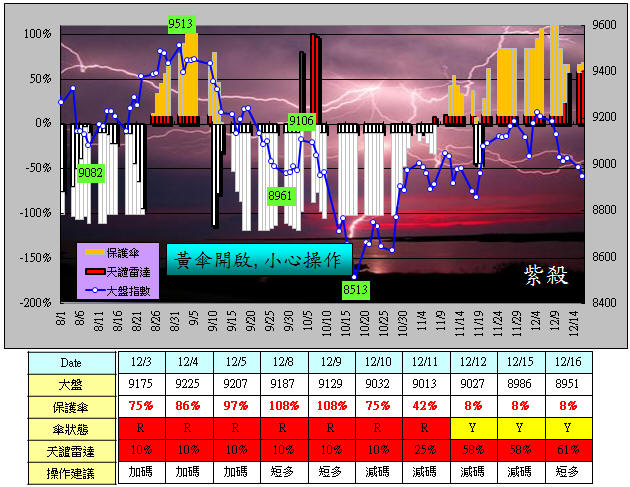
Task: Select the 8961 green data label
Action: tap(281, 195)
